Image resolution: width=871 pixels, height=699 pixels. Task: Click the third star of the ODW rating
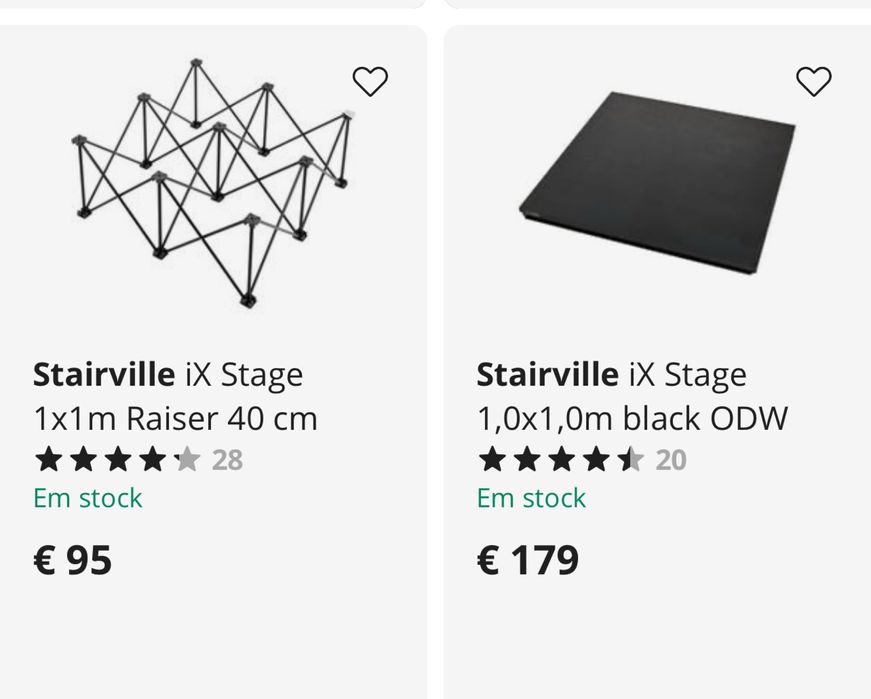pyautogui.click(x=561, y=460)
